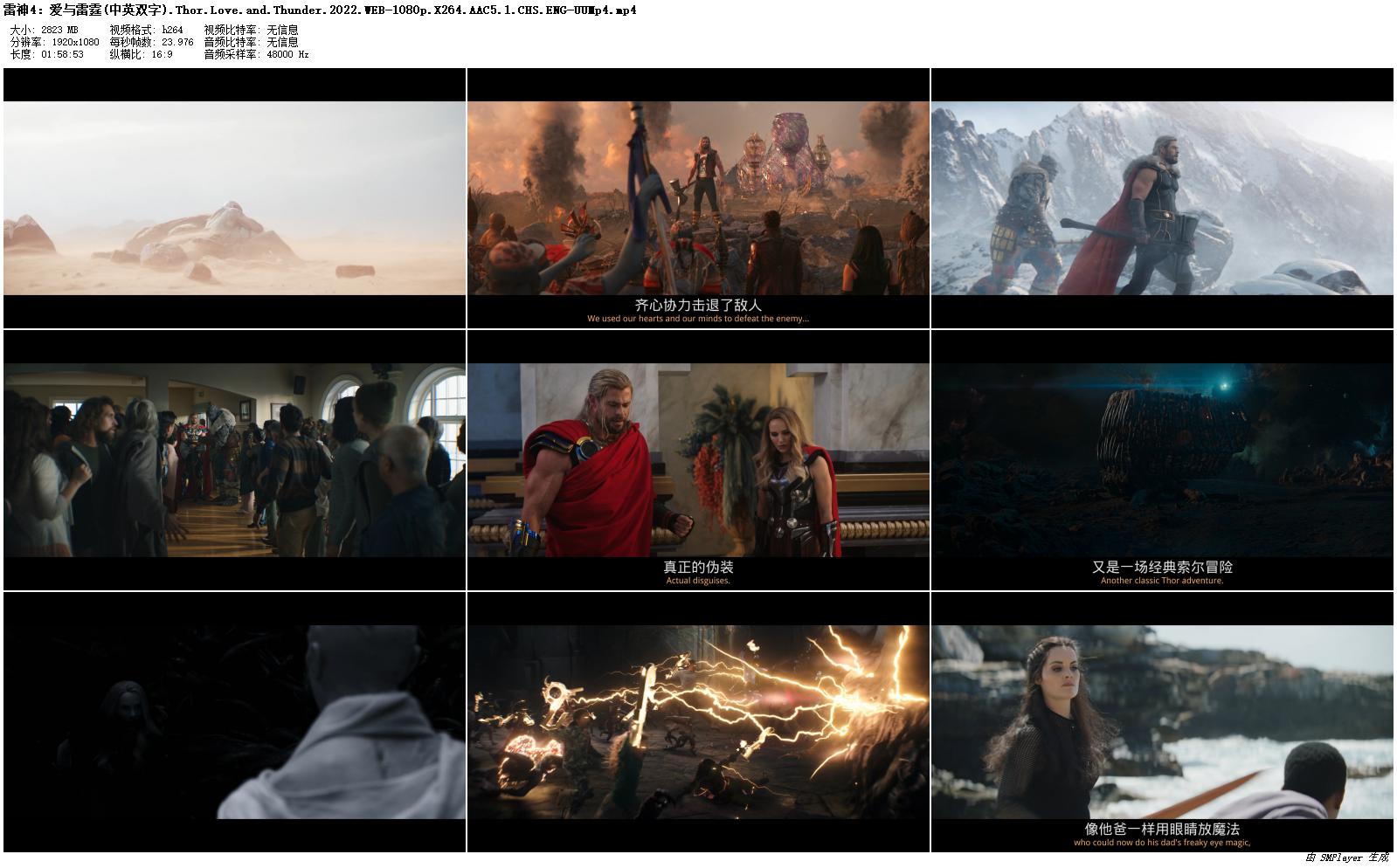Click the '音频比特率: 无信息' text
1397x868 pixels.
[251, 42]
